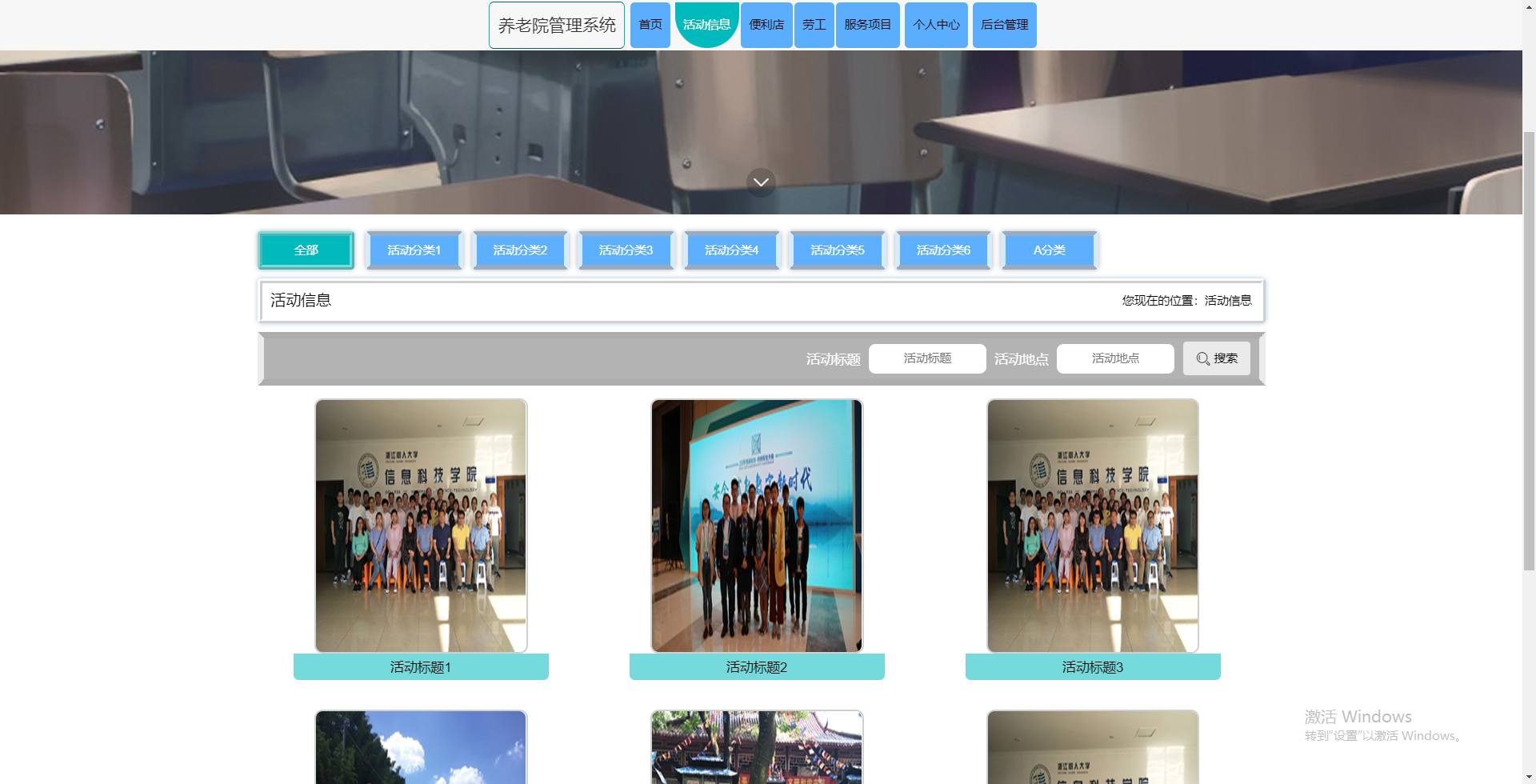Open the 劳工 section
This screenshot has width=1536, height=784.
[x=814, y=25]
